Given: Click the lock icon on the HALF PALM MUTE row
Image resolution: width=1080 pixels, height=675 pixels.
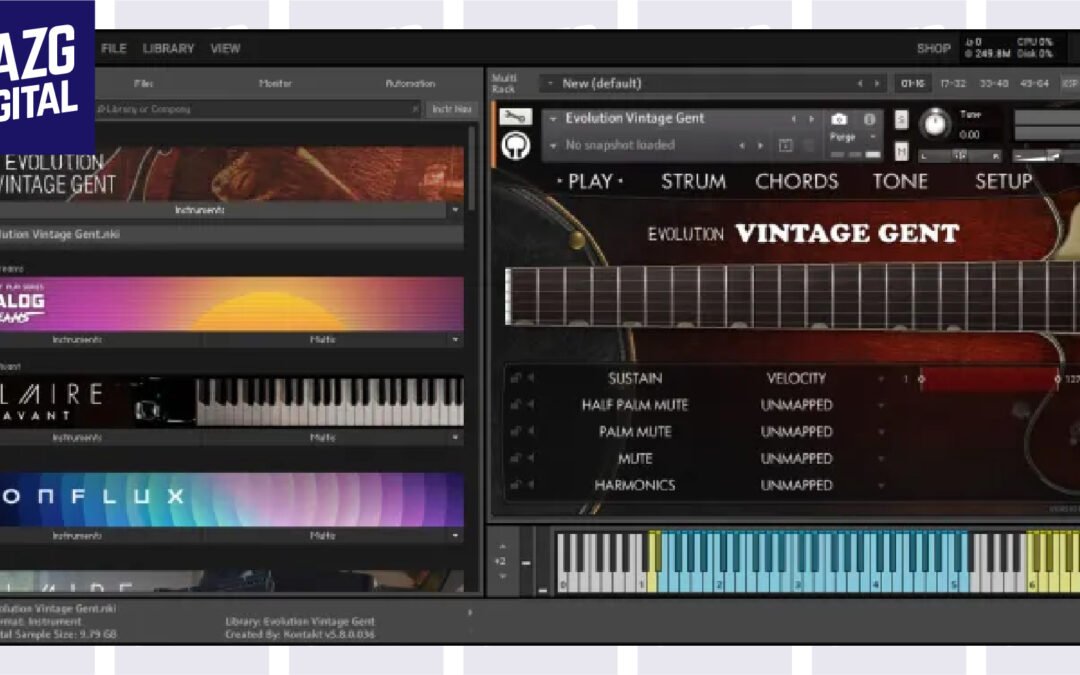Looking at the screenshot, I should 515,404.
